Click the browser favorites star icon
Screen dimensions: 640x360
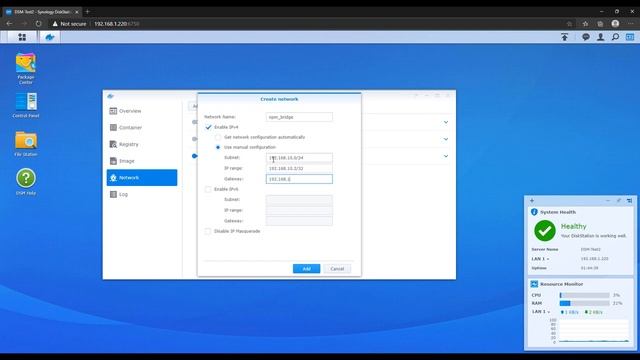[x=585, y=24]
